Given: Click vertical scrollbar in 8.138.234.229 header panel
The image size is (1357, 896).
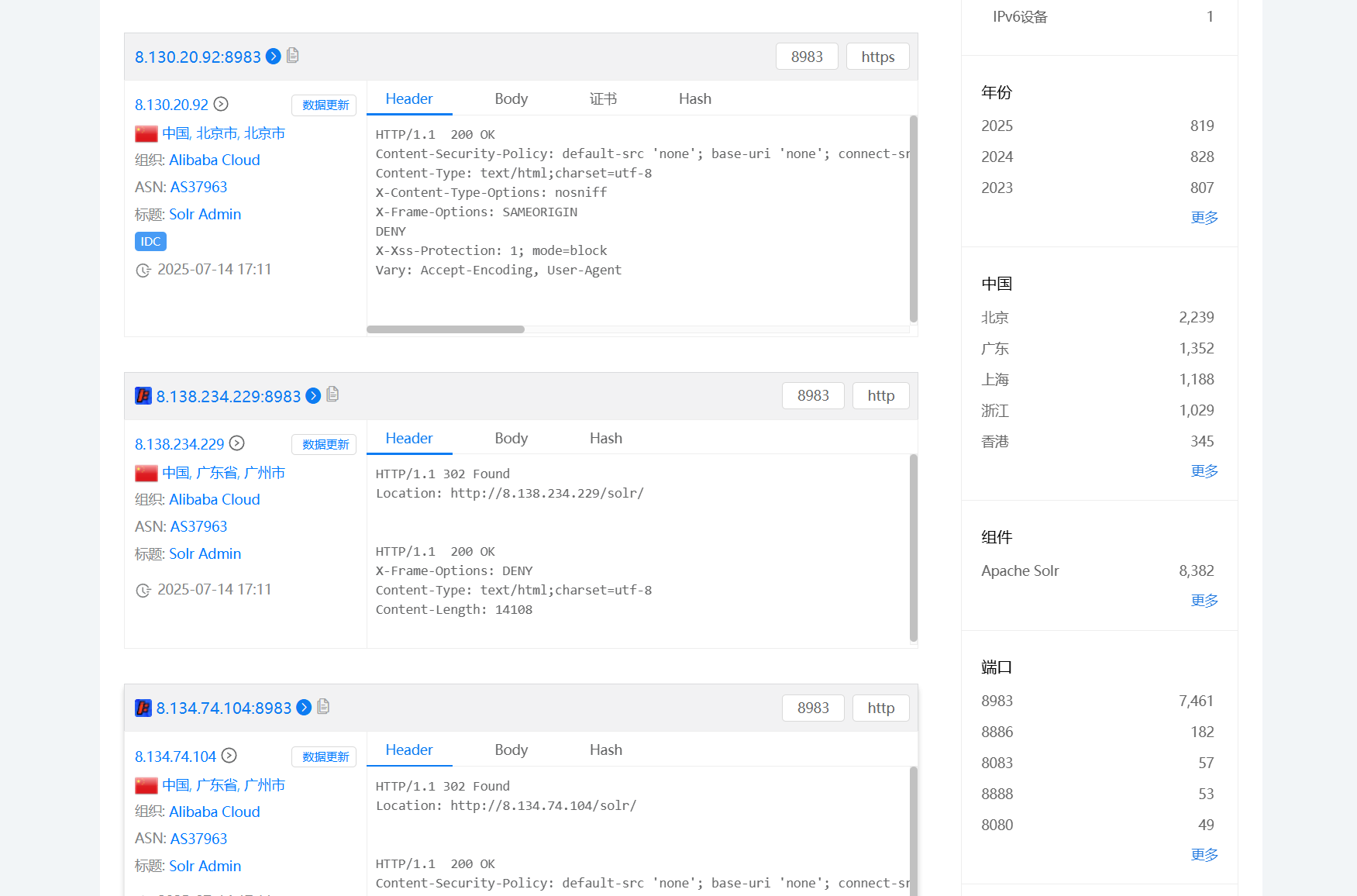Looking at the screenshot, I should pyautogui.click(x=914, y=548).
